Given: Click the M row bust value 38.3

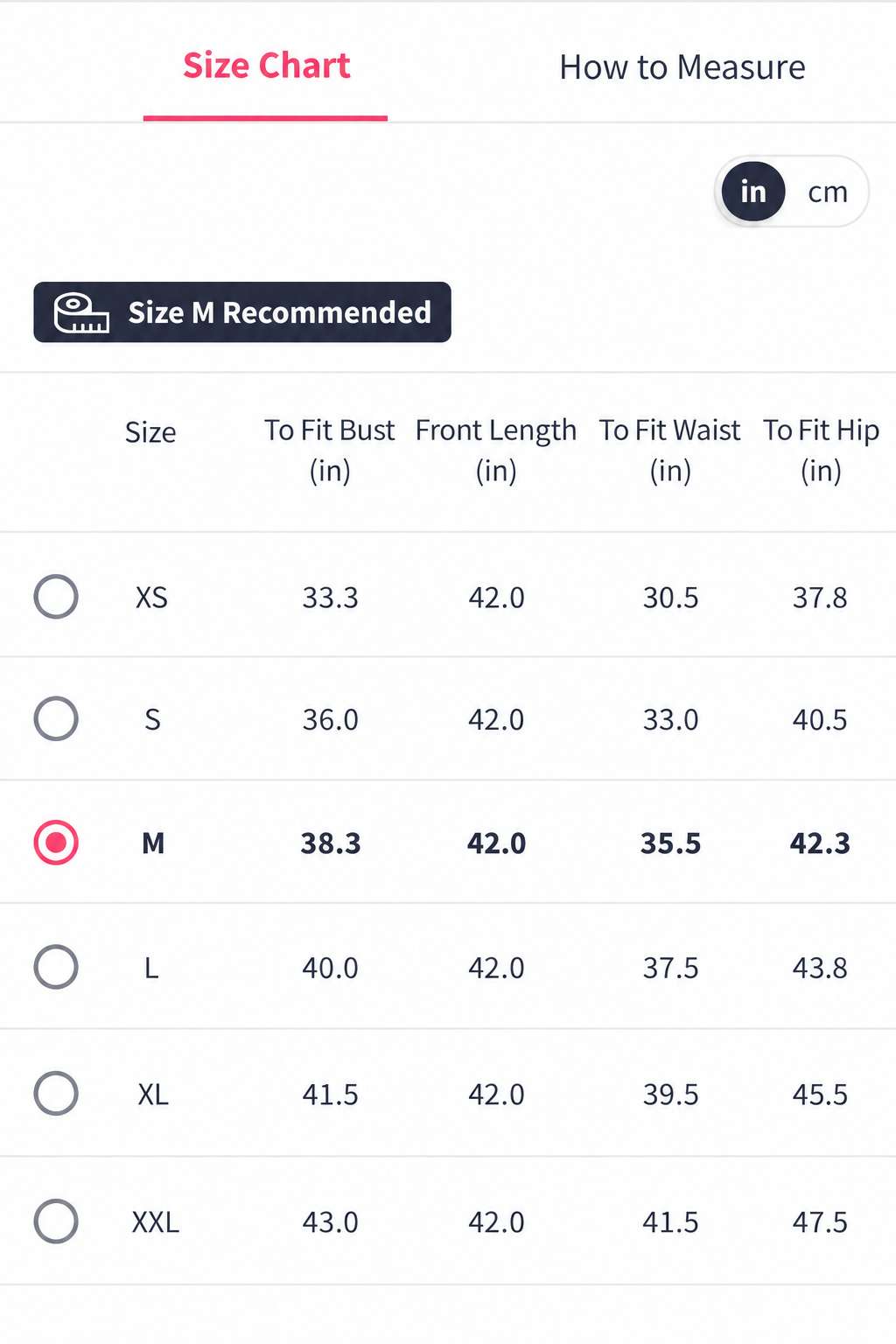Looking at the screenshot, I should tap(331, 843).
